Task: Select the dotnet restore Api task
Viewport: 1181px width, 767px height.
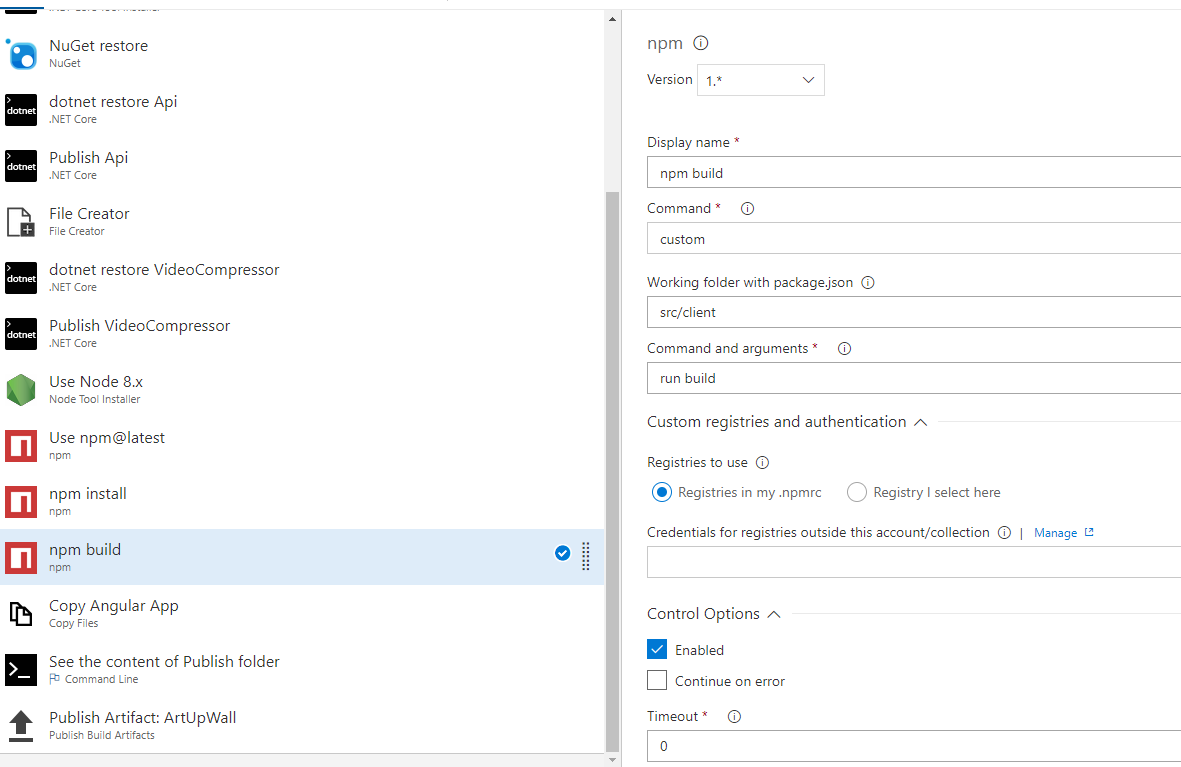Action: point(301,110)
